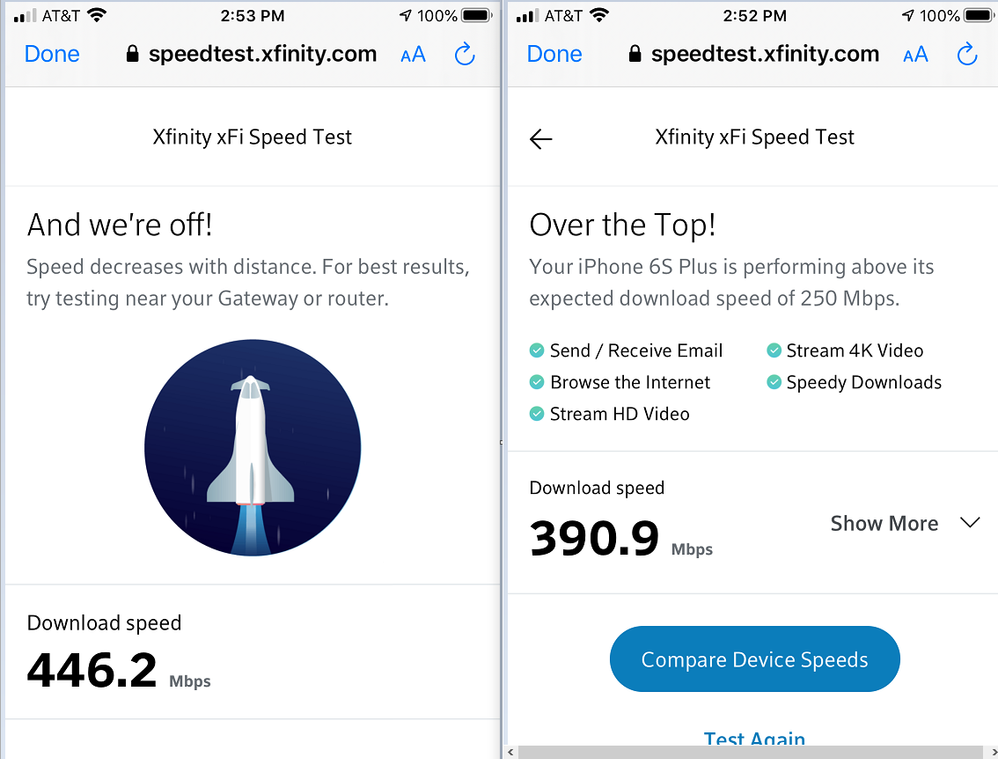Tap the Test Again link
The image size is (998, 759).
coord(754,740)
